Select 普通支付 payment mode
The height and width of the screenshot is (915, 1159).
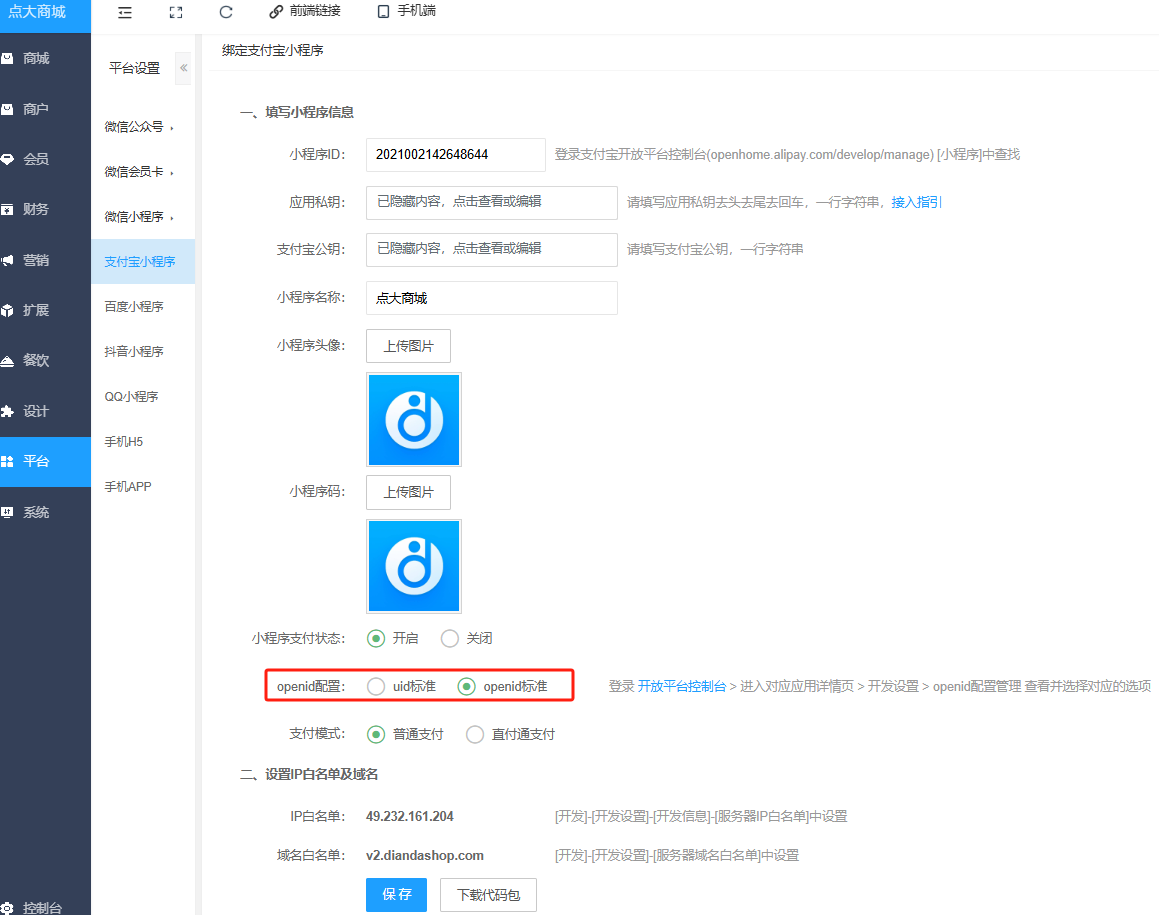pos(376,735)
